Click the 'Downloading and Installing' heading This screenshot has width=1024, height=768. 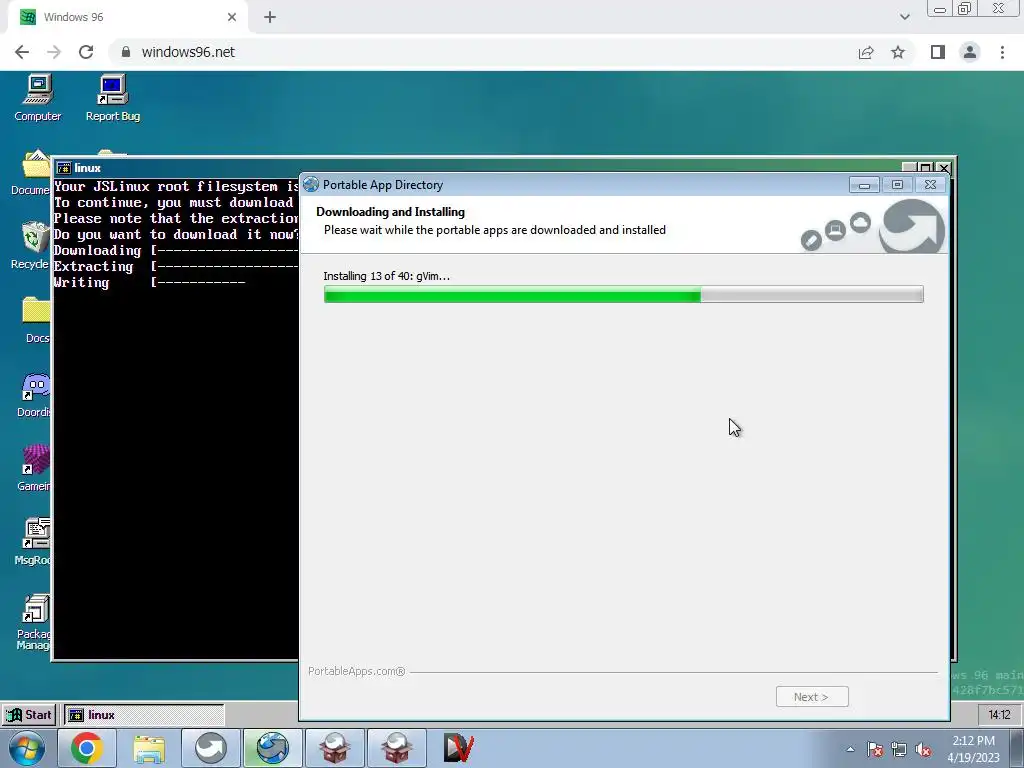point(391,212)
